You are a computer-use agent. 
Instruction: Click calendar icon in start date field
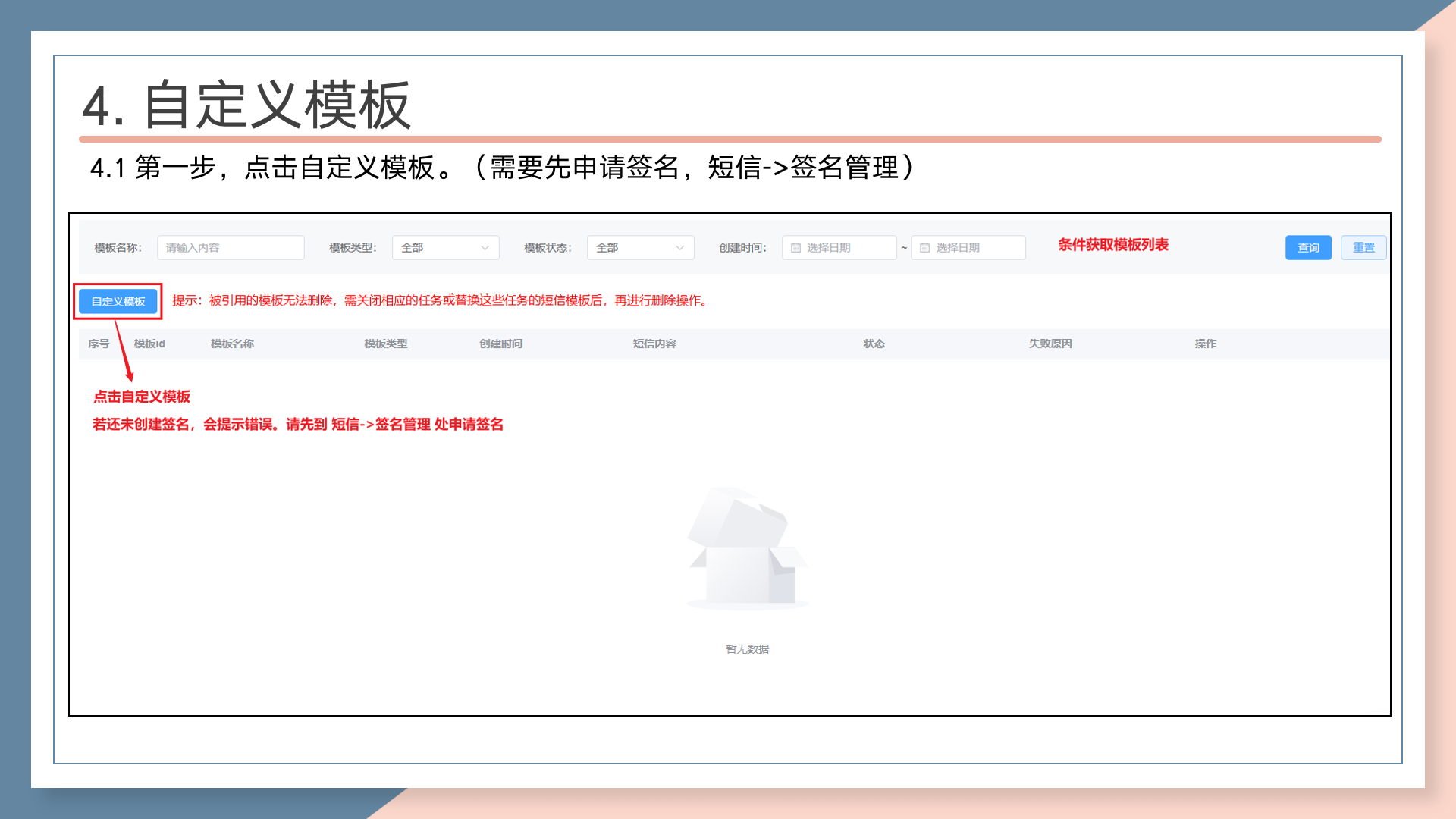click(795, 248)
